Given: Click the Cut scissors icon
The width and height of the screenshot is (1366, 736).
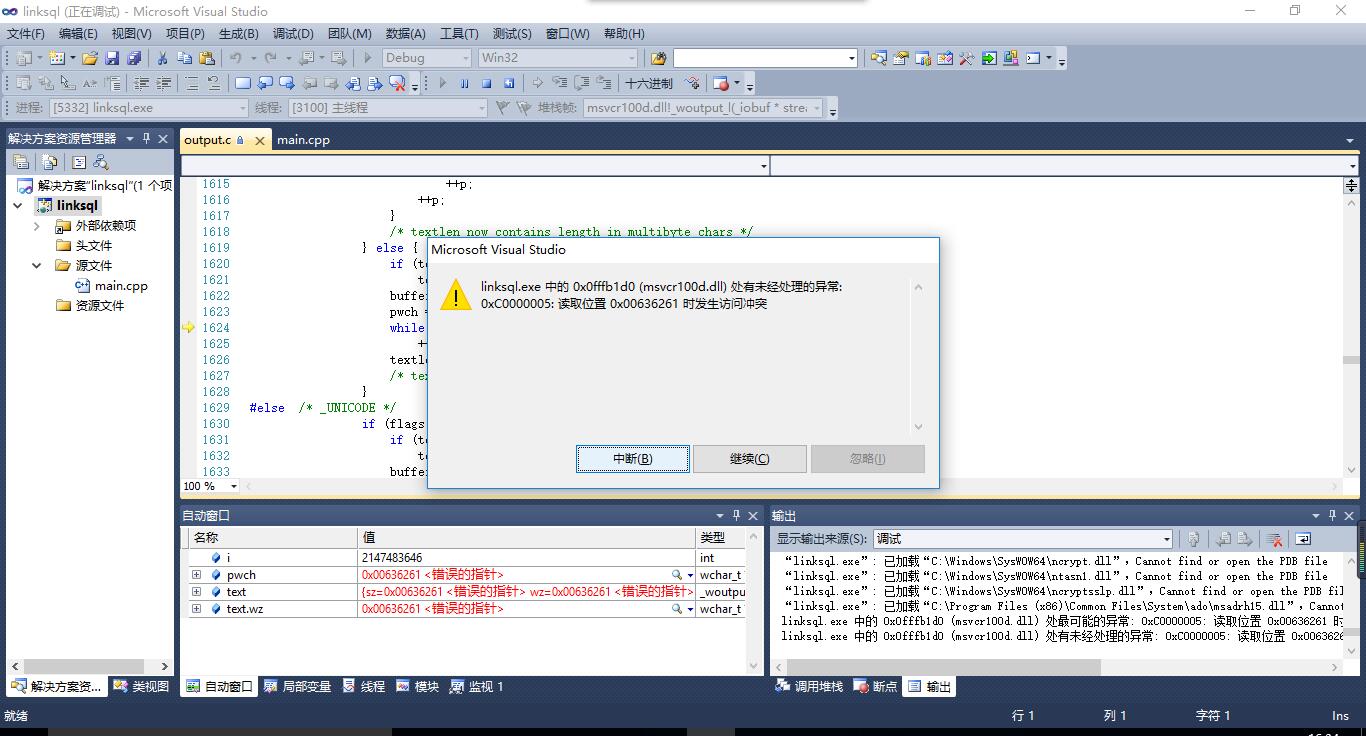Looking at the screenshot, I should pos(162,58).
